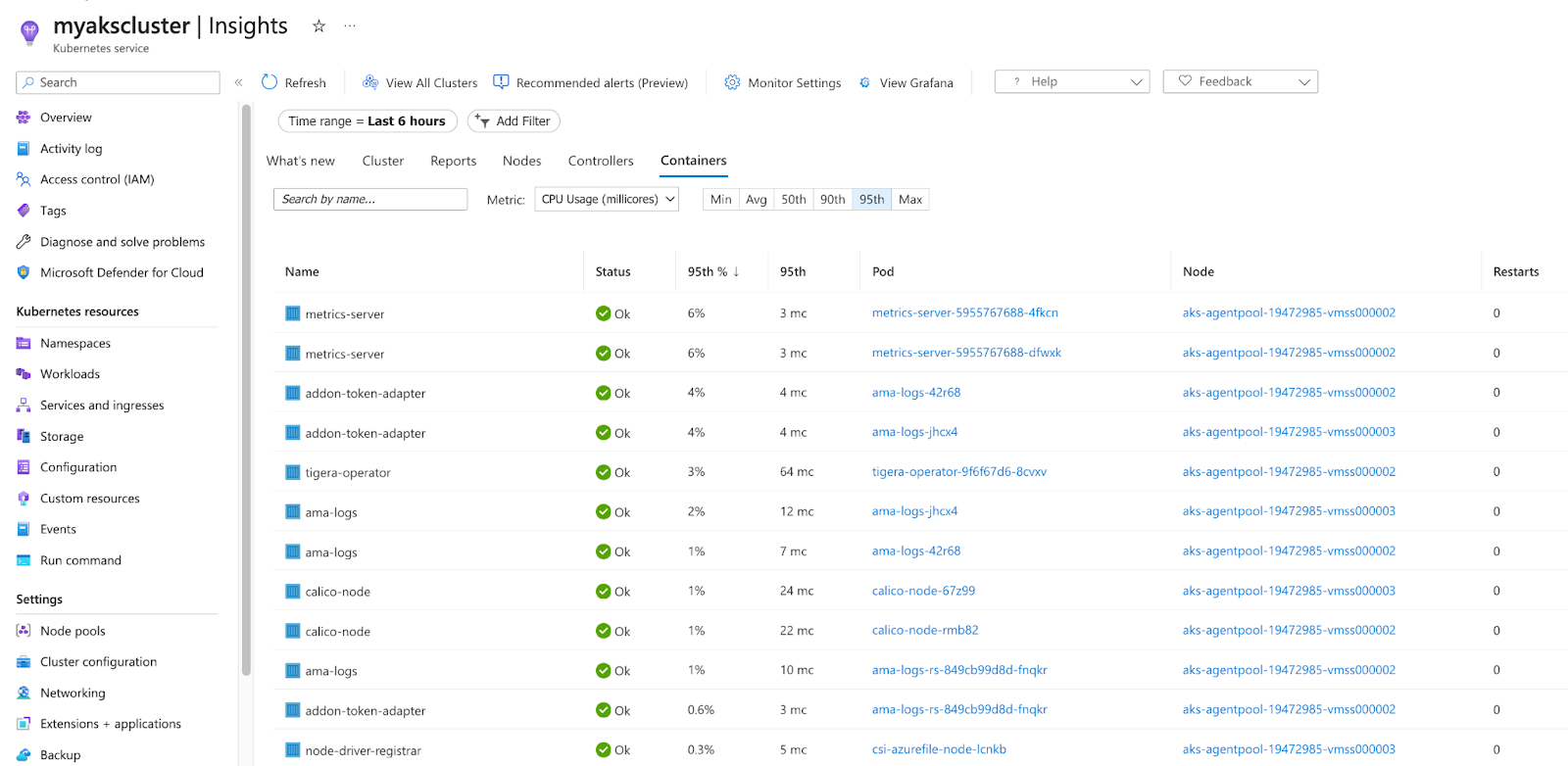The image size is (1568, 766).
Task: Click the Configuration icon
Action: (x=24, y=467)
